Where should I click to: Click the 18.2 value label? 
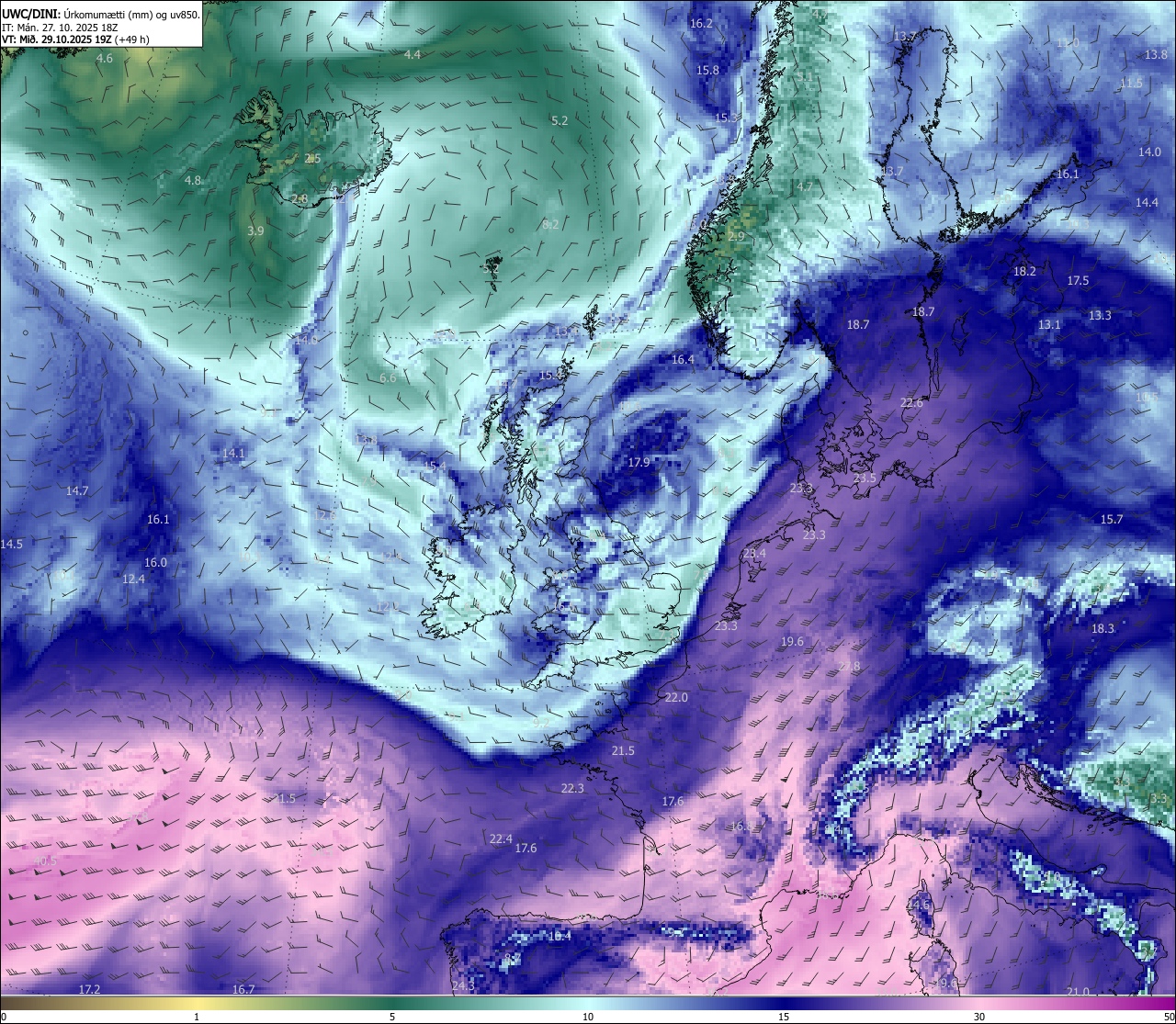point(1024,272)
